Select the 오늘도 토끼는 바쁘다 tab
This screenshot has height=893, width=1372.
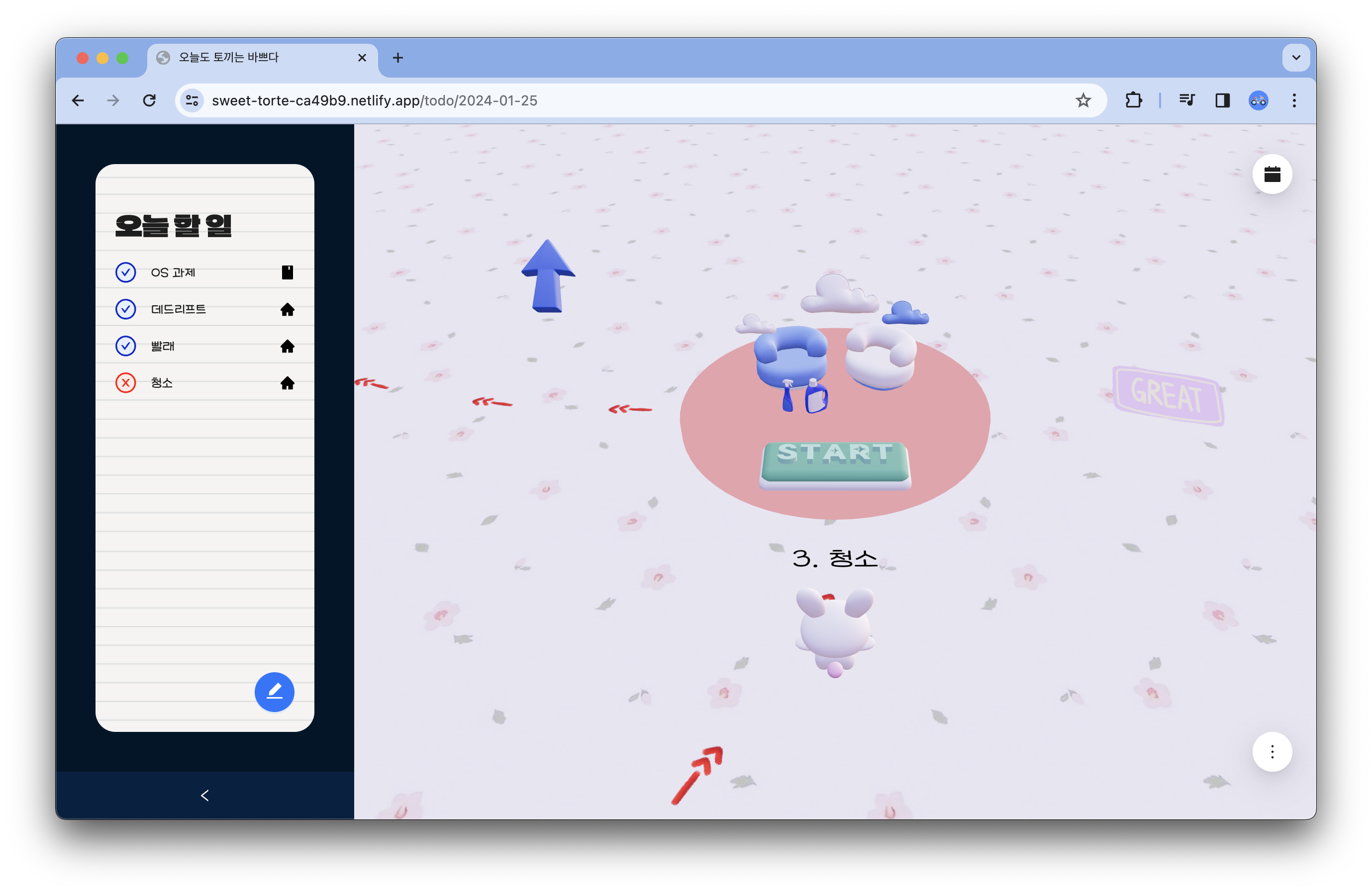point(262,58)
